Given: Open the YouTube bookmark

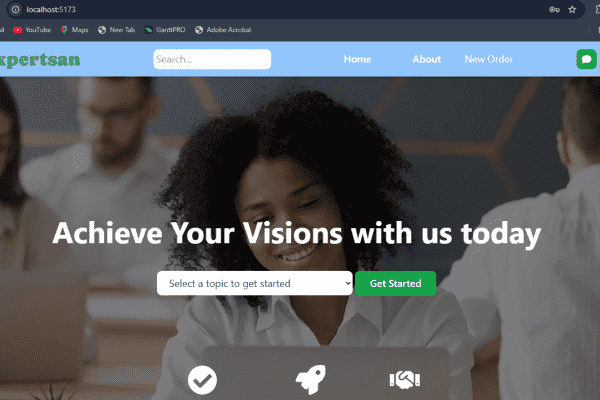Looking at the screenshot, I should click(x=32, y=30).
